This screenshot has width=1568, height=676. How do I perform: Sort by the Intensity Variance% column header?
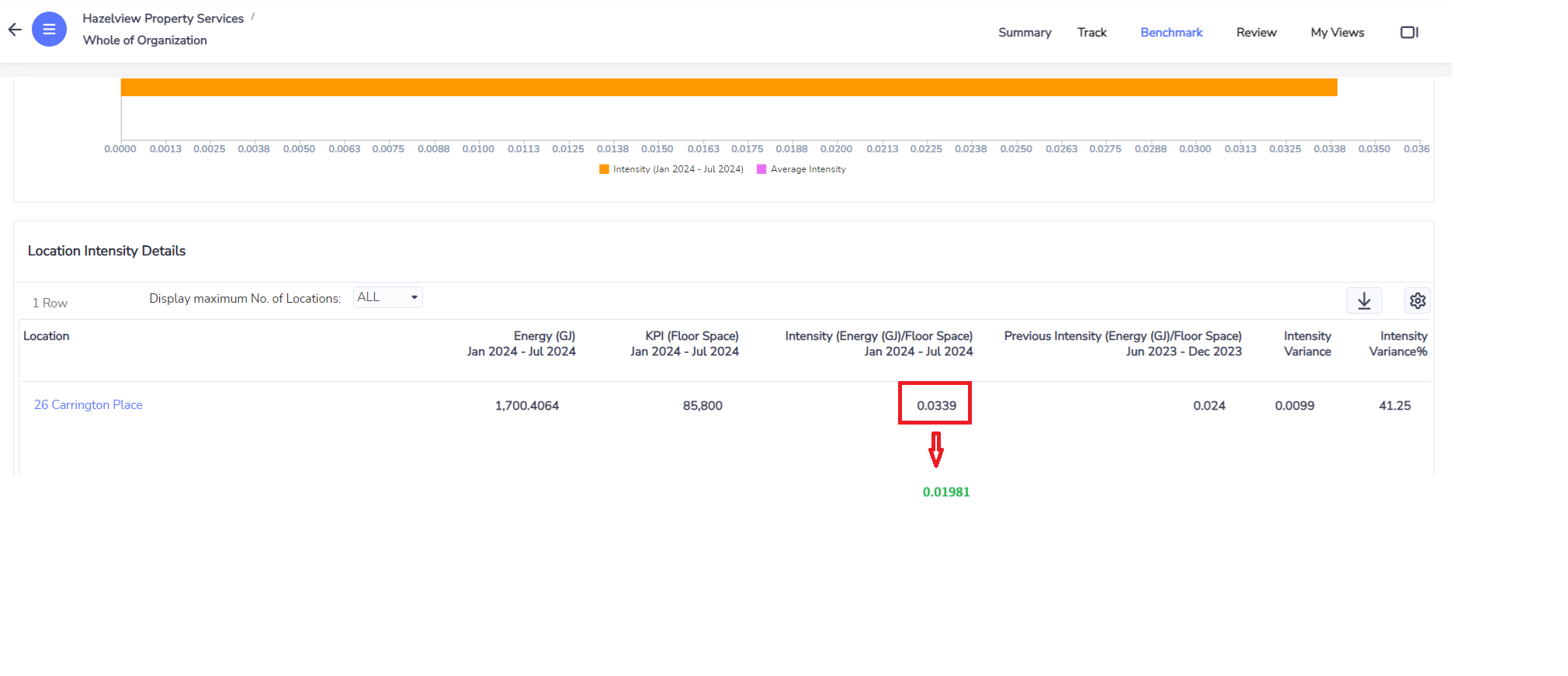[1397, 344]
